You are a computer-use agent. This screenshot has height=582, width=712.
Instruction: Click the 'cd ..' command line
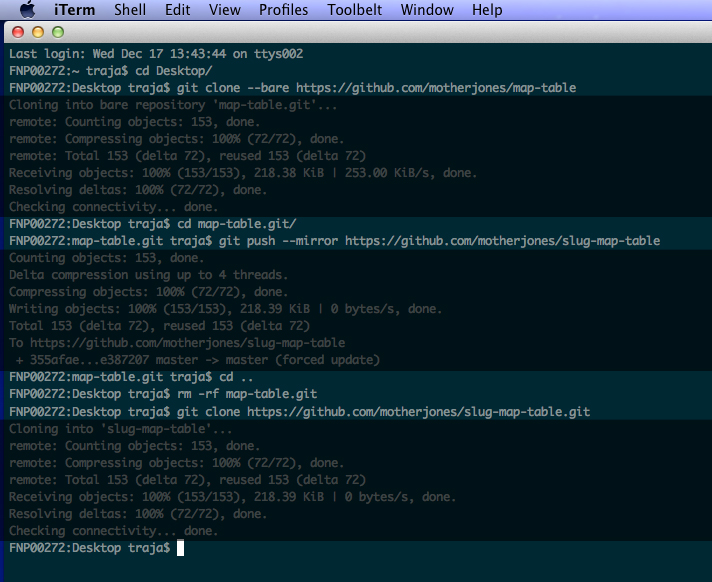click(131, 377)
